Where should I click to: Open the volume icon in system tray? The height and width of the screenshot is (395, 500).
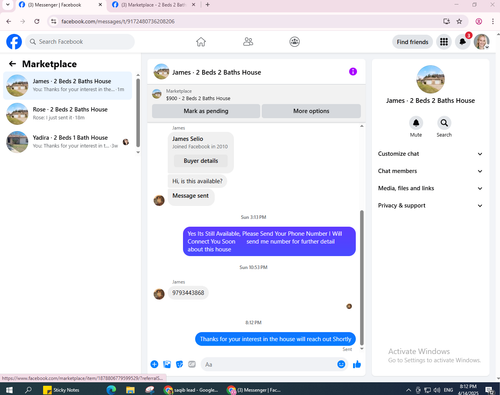(x=437, y=390)
